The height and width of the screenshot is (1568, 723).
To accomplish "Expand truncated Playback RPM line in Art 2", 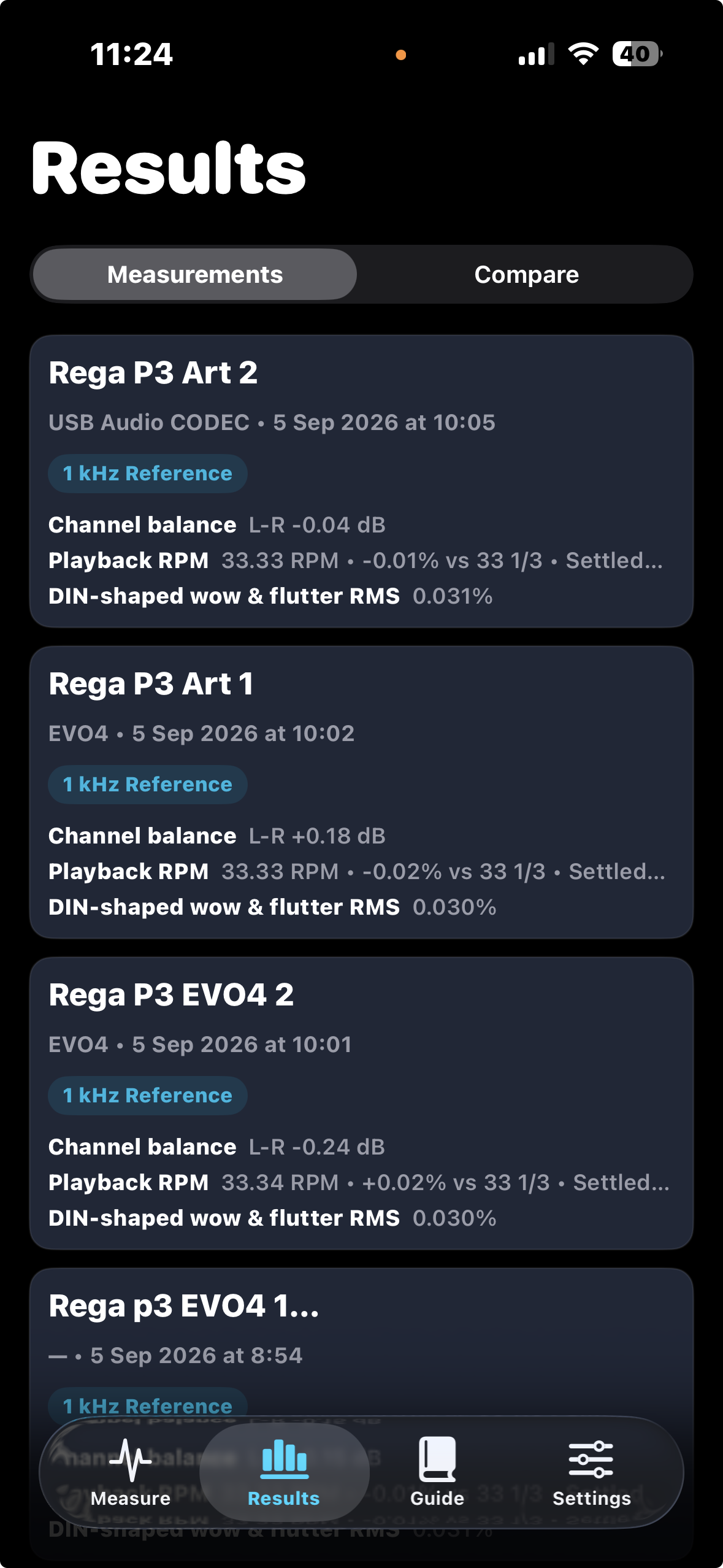I will click(356, 561).
